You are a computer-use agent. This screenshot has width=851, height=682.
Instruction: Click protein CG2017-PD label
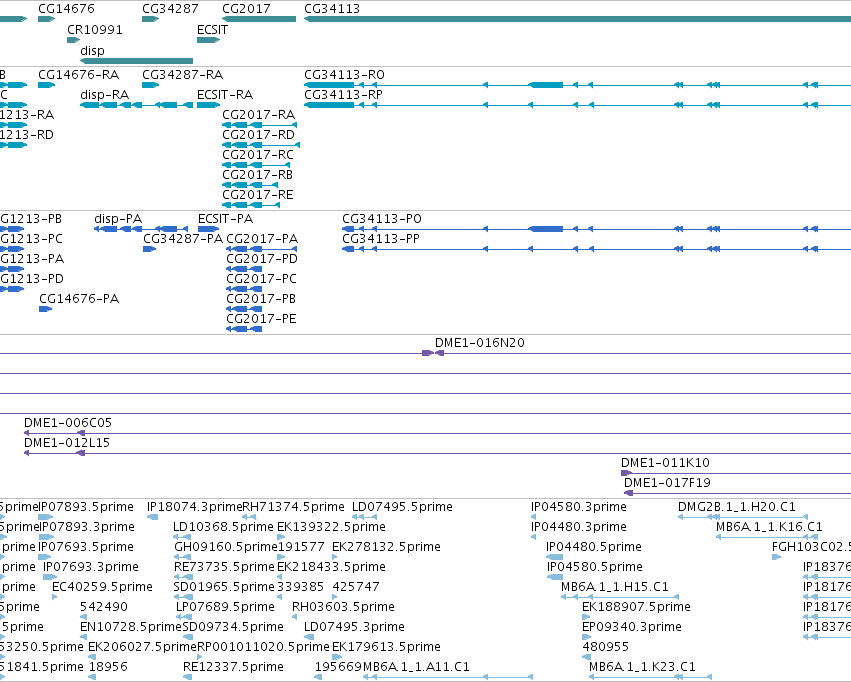tap(262, 259)
